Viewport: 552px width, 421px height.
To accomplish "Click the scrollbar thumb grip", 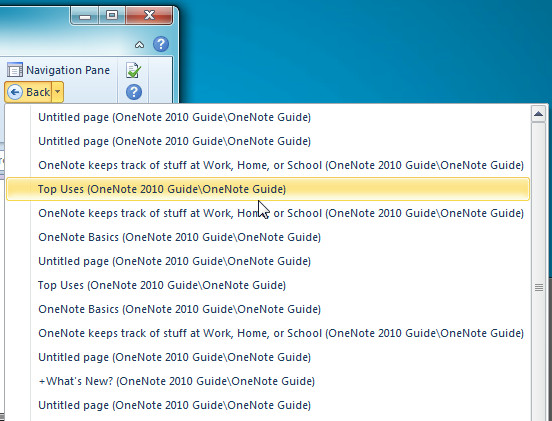I will click(x=539, y=288).
